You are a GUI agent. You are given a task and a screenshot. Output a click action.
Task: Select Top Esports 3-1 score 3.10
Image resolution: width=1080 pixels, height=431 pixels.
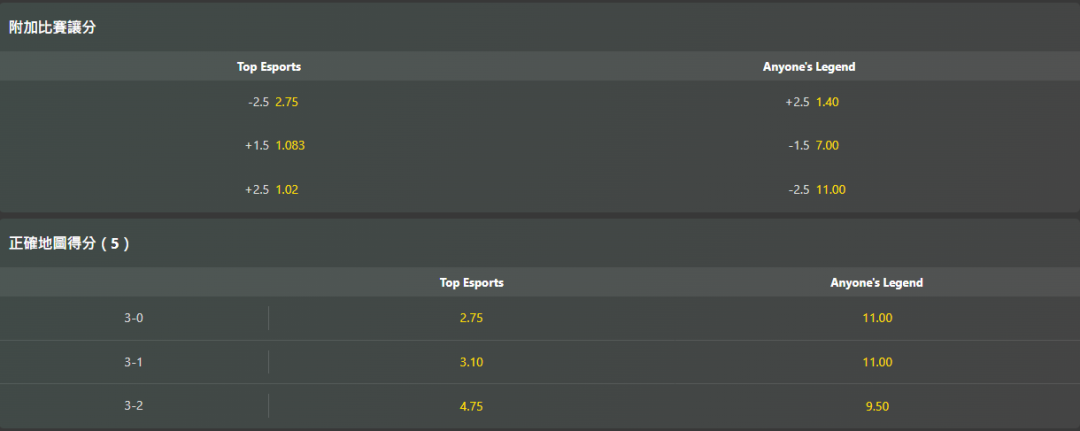[471, 362]
